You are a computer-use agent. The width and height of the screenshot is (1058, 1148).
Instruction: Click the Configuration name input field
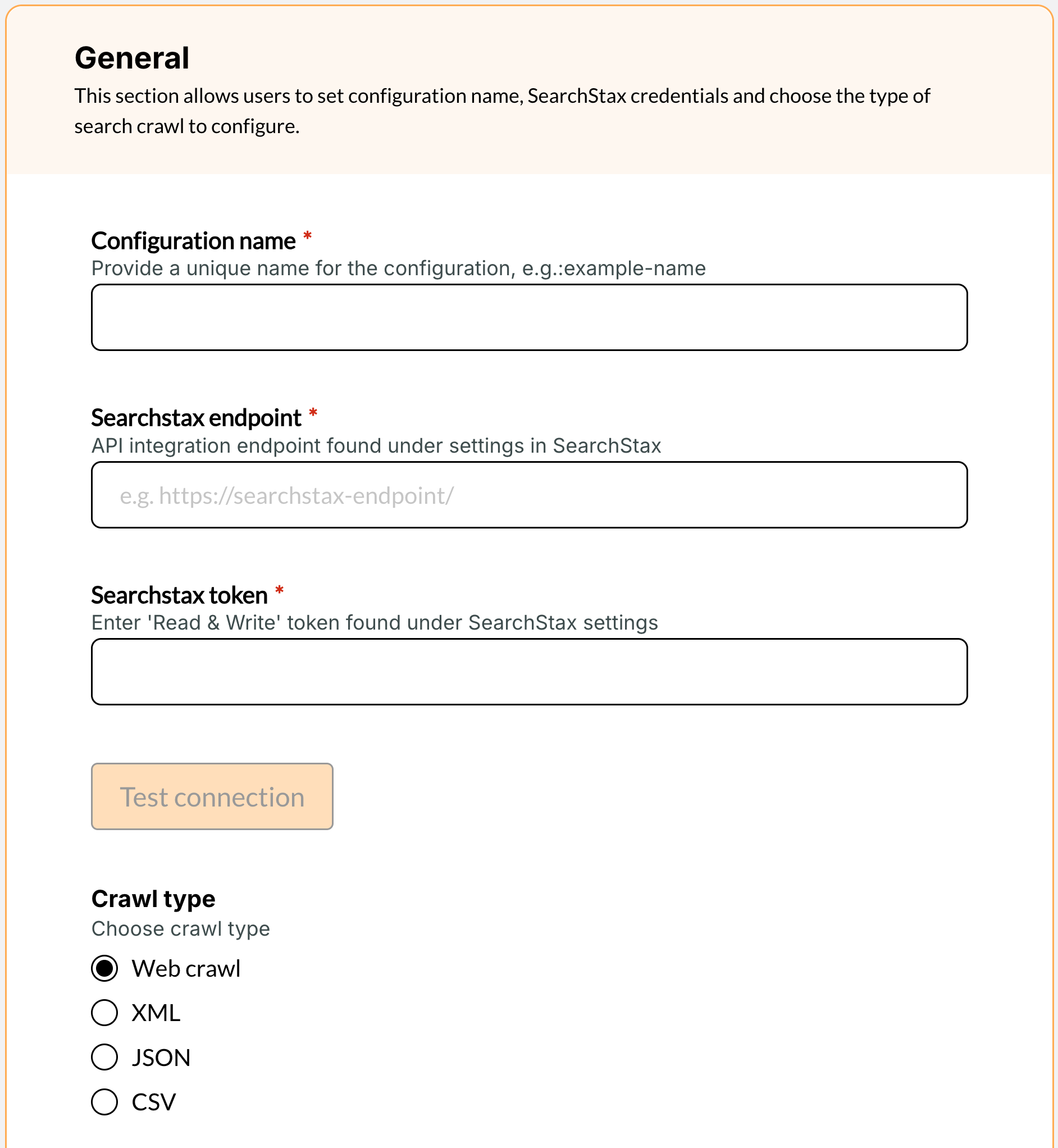(x=529, y=317)
